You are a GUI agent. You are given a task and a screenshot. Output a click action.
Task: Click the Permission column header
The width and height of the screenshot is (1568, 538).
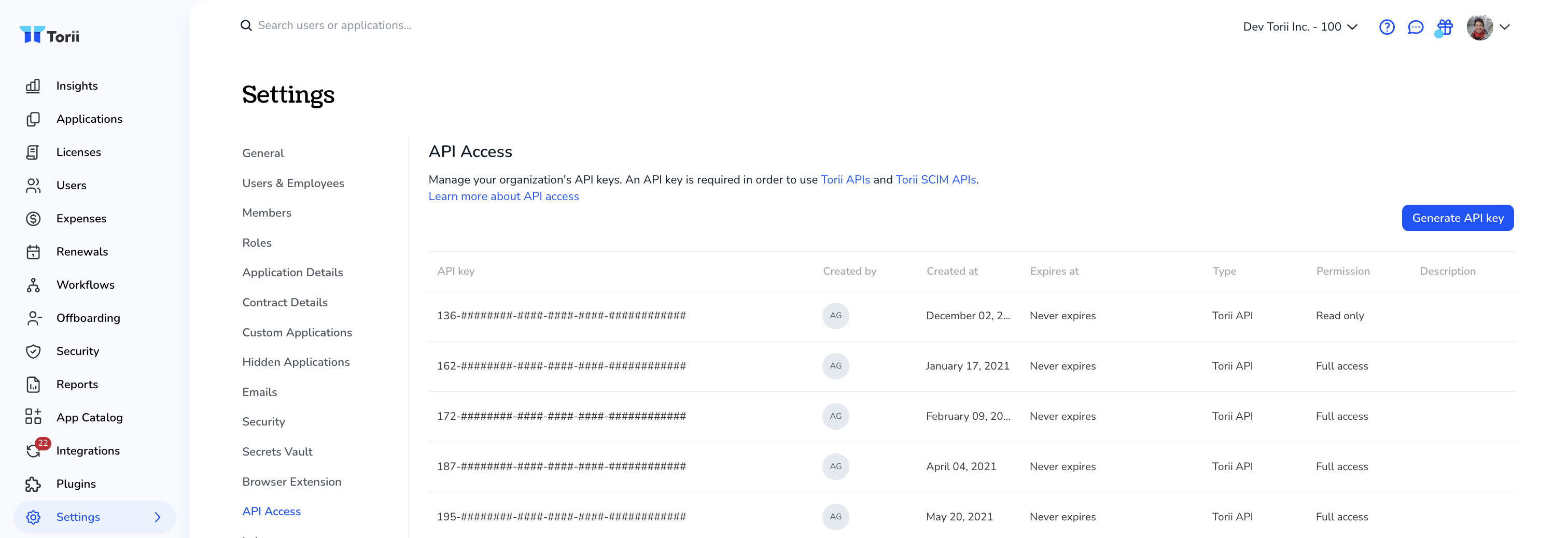(1343, 272)
